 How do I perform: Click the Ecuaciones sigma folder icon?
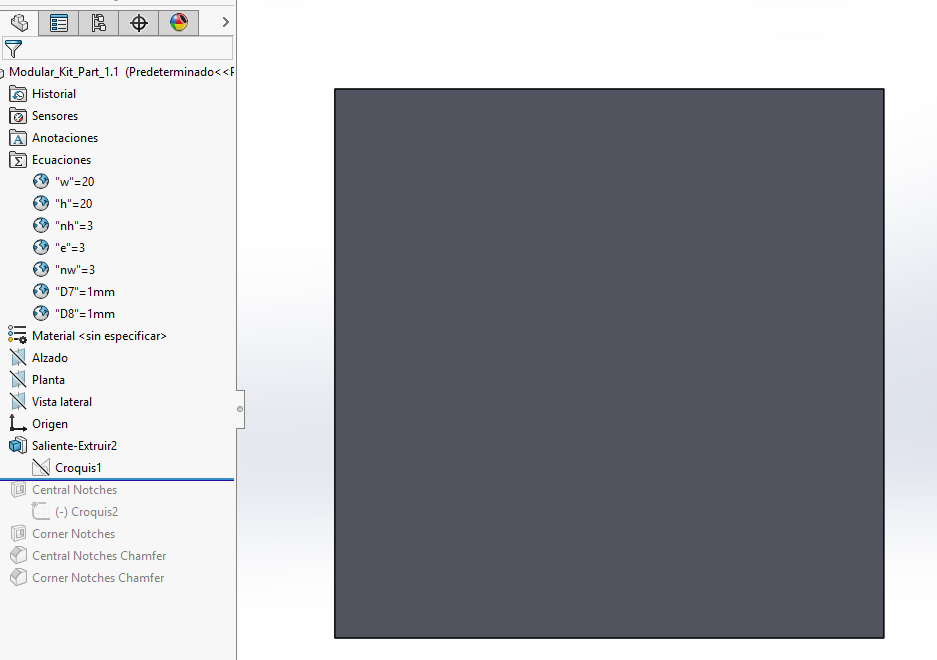click(18, 160)
